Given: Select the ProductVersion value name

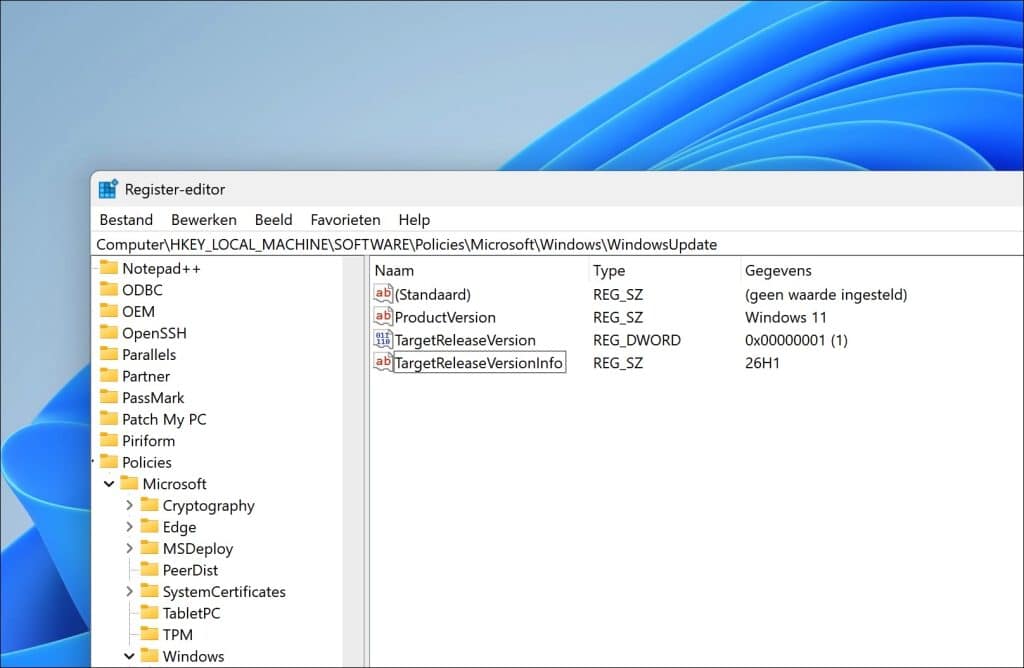Looking at the screenshot, I should coord(445,317).
